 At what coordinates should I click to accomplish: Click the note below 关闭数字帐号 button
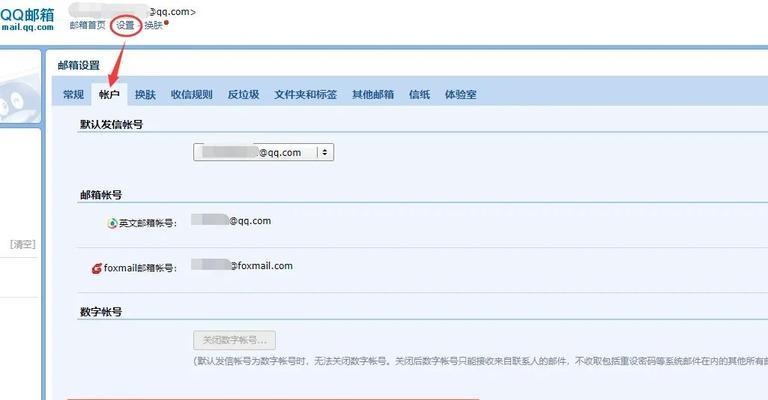480,361
